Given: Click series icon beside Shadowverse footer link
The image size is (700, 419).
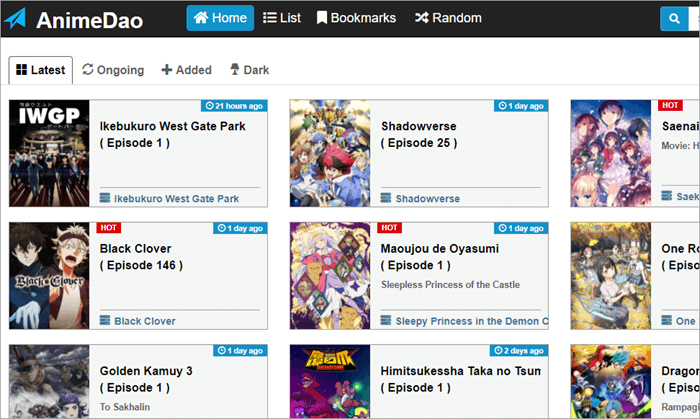Looking at the screenshot, I should pyautogui.click(x=386, y=199).
